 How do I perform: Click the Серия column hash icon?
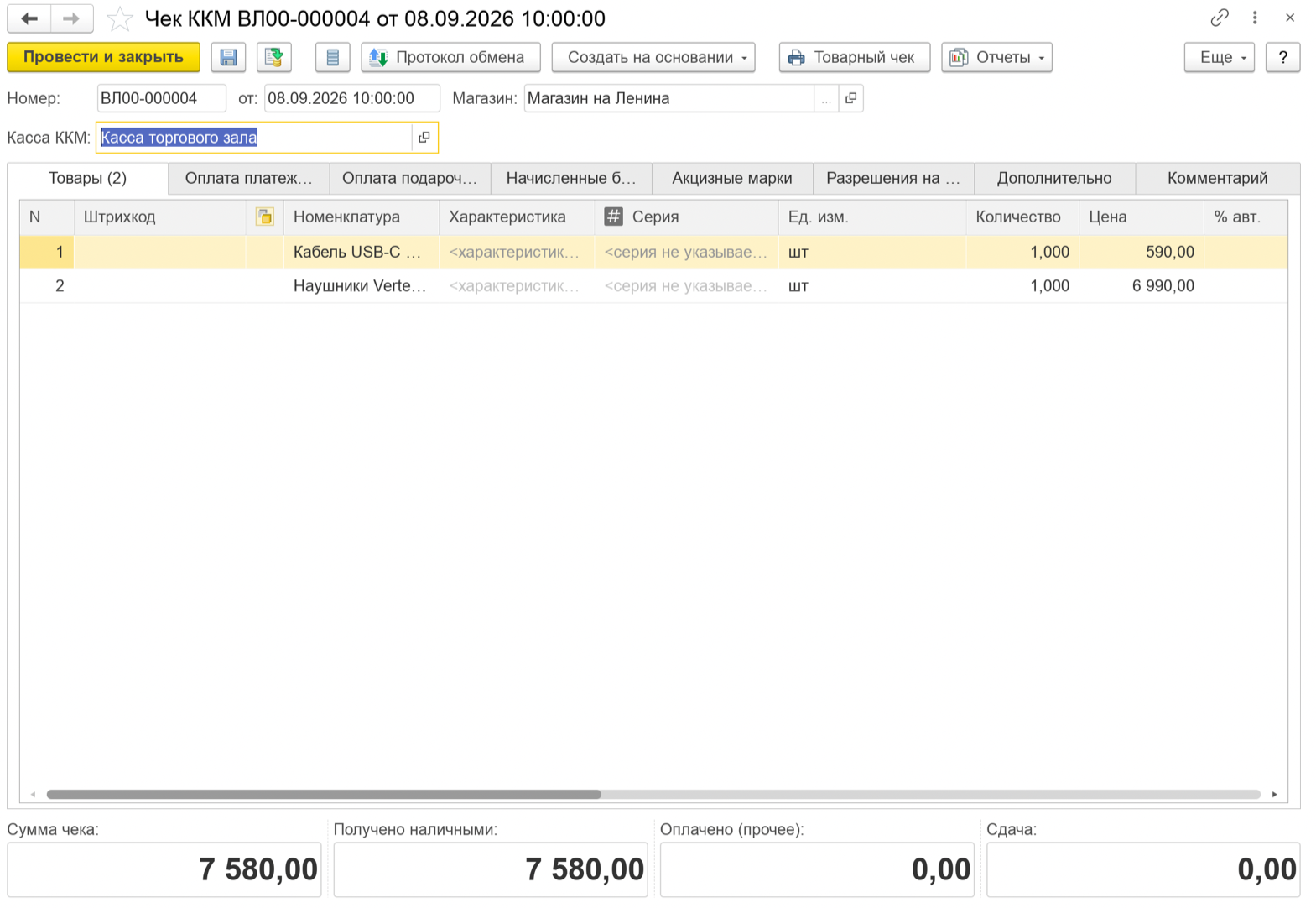[614, 217]
